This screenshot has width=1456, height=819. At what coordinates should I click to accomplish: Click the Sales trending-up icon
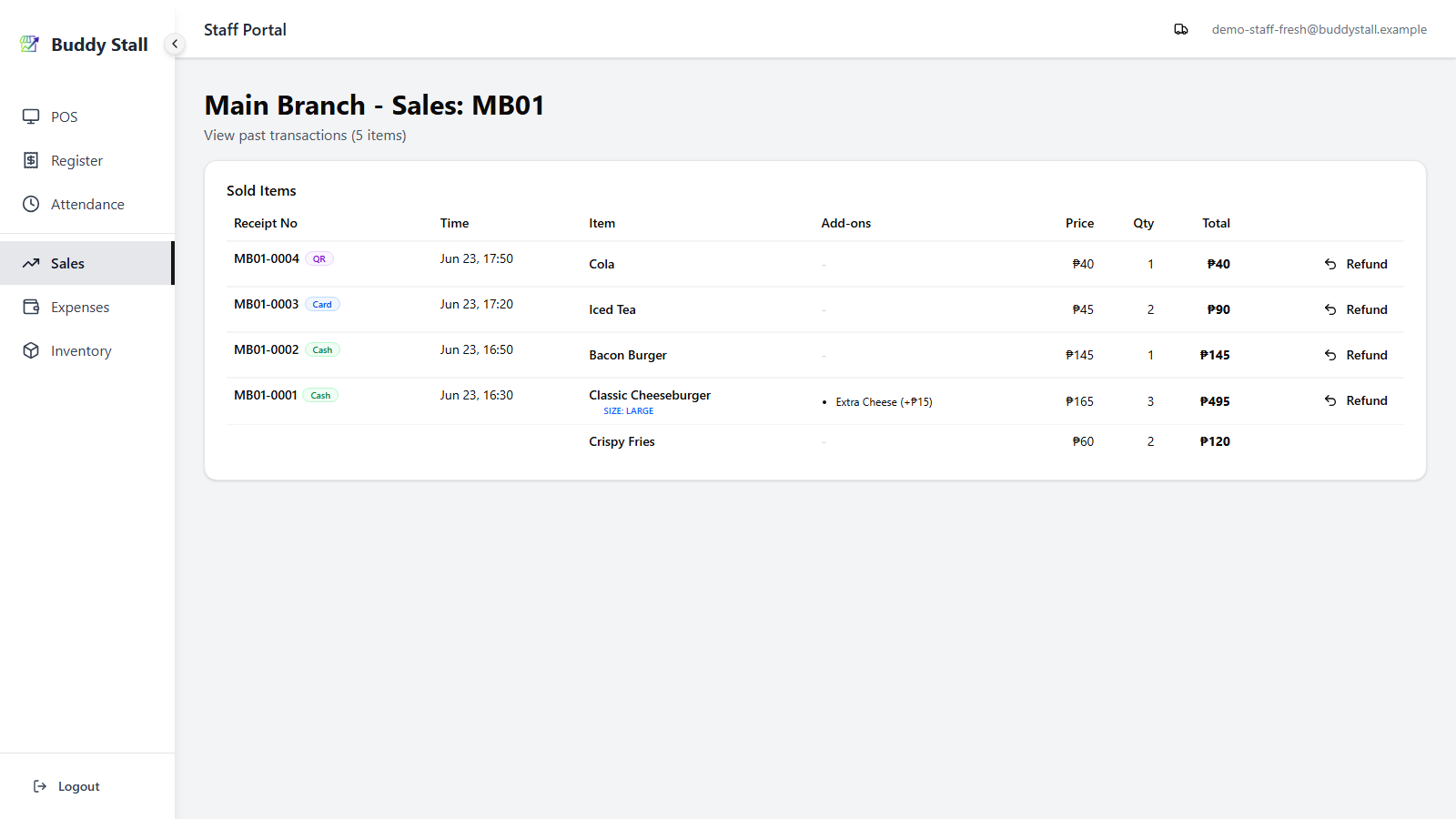pos(31,263)
